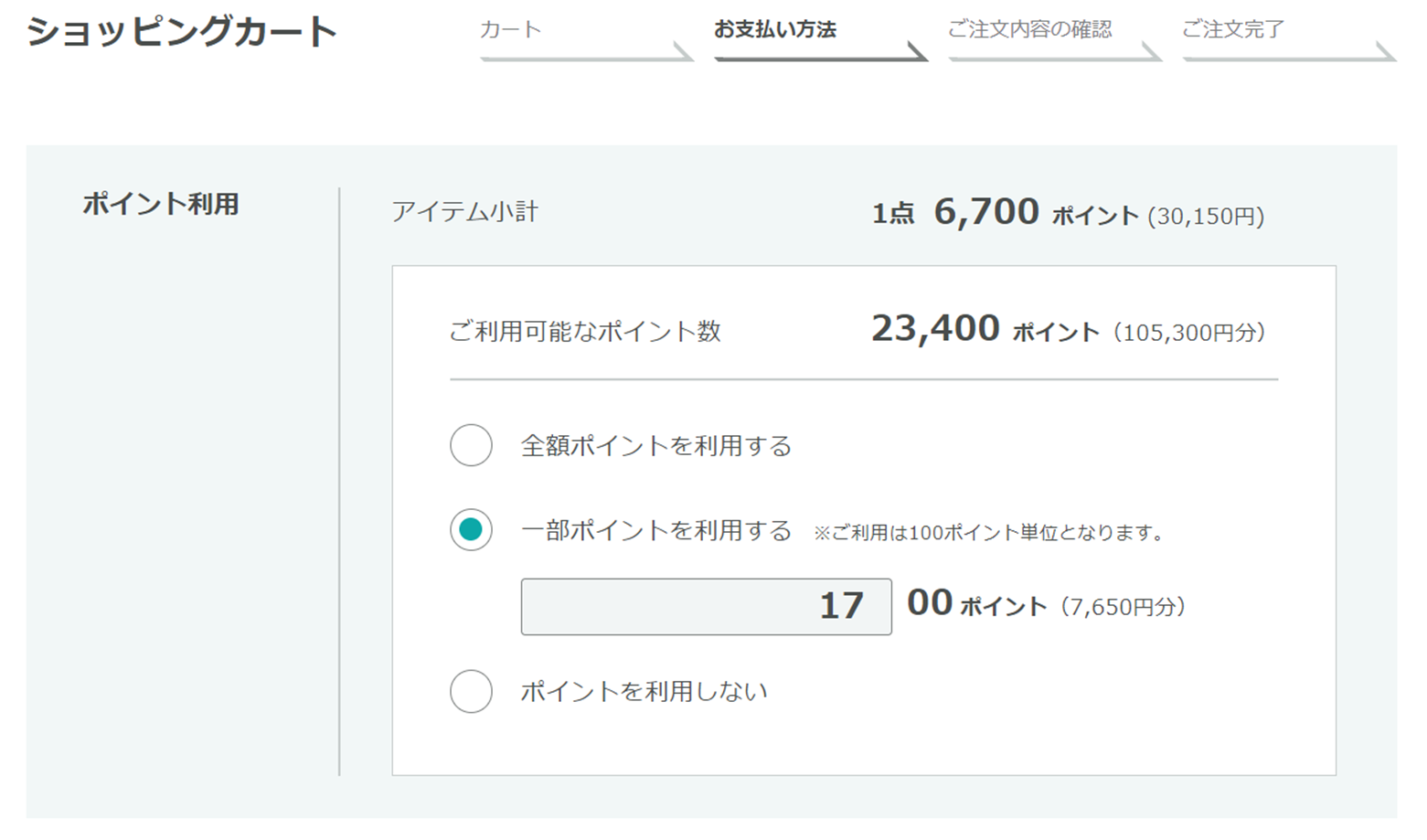
Task: Click the ショッピングカート page title
Action: 182,31
